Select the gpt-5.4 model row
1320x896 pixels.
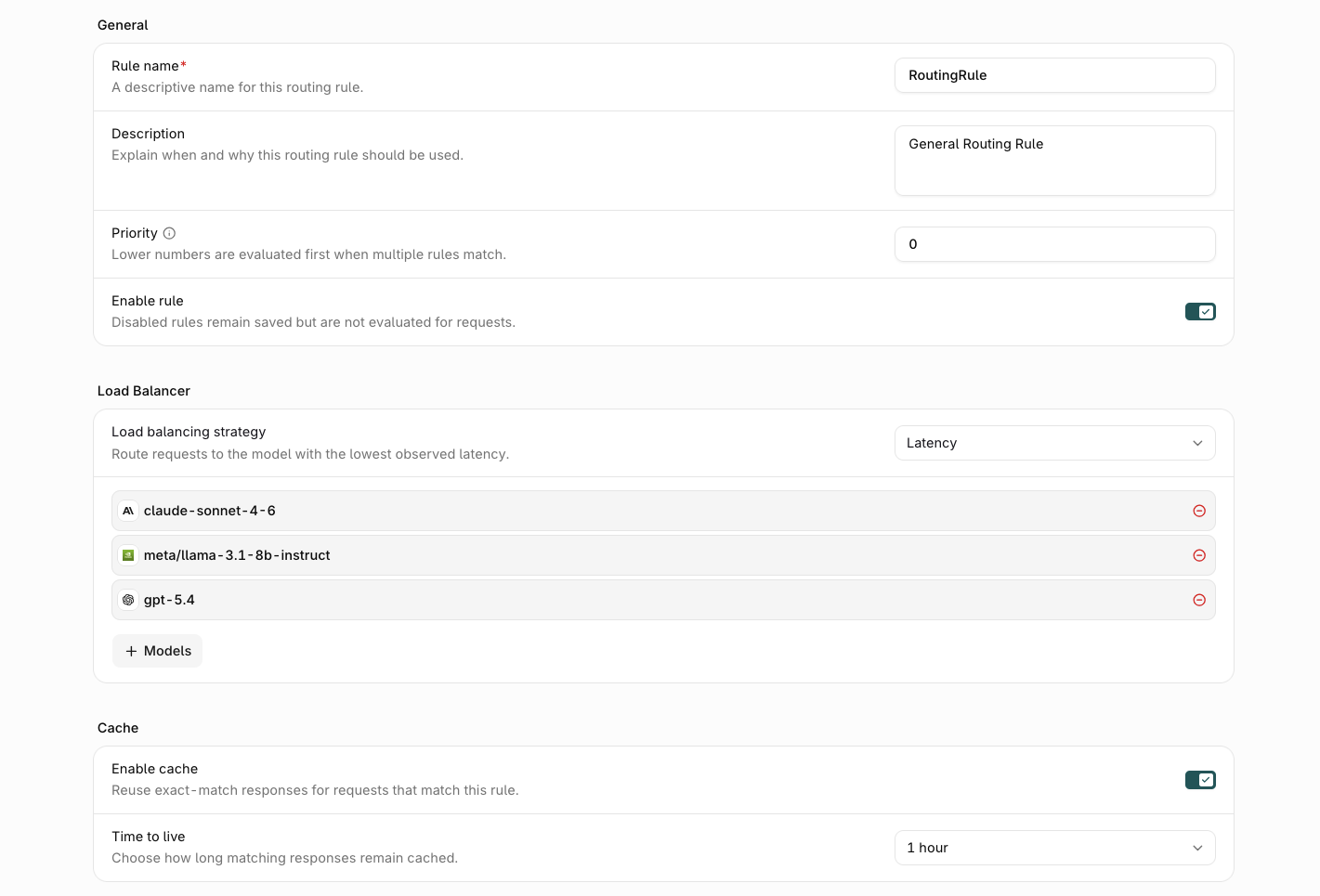click(663, 600)
